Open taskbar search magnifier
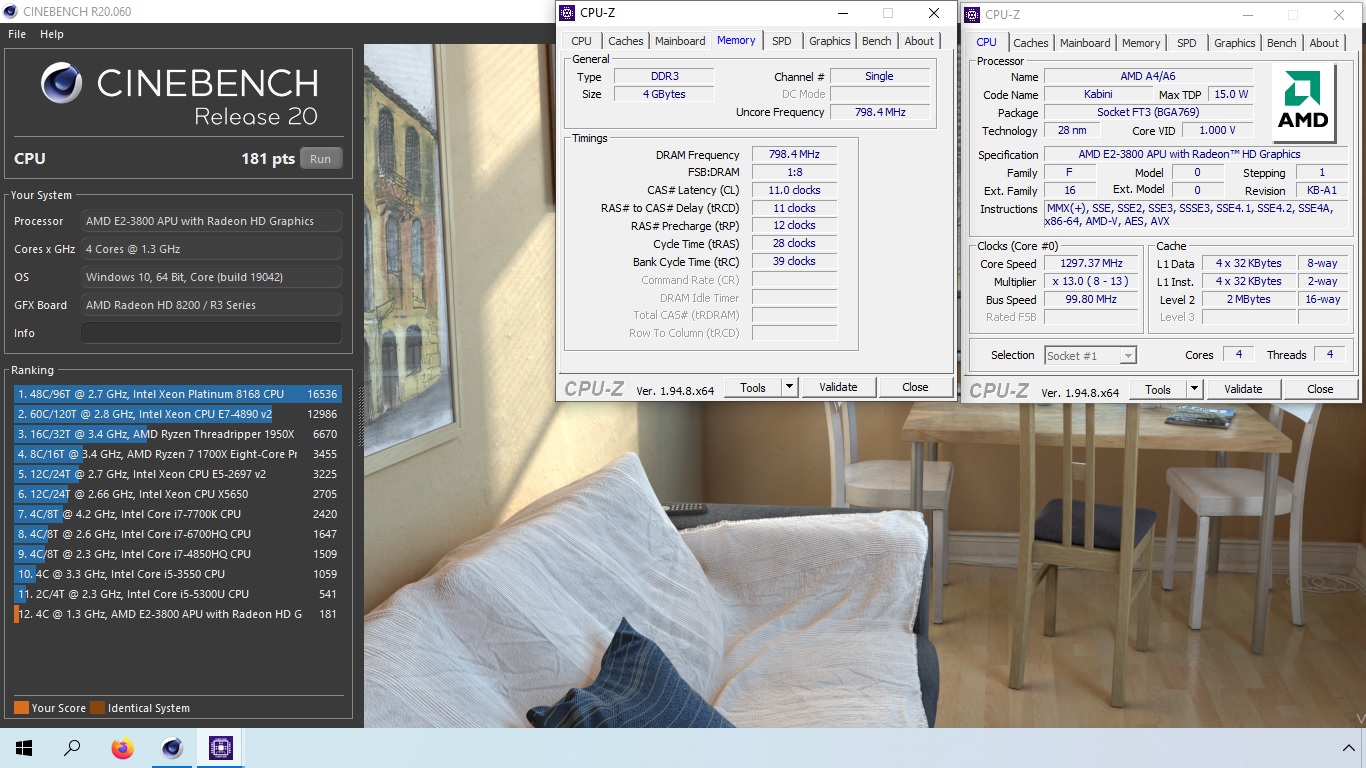Viewport: 1366px width, 768px height. pyautogui.click(x=72, y=748)
